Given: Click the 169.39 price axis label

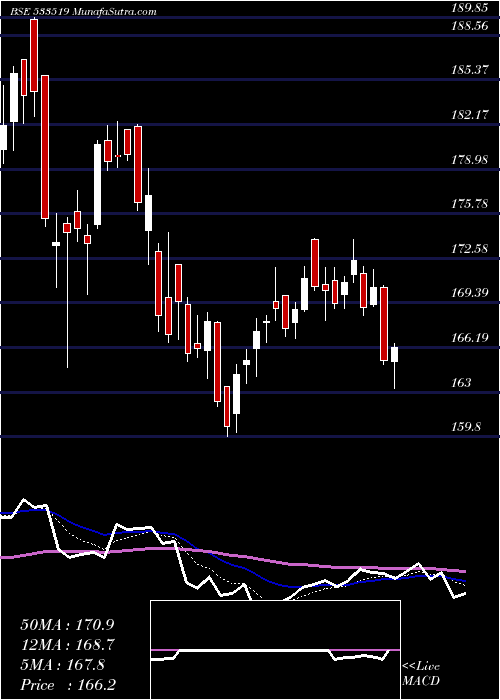Looking at the screenshot, I should click(470, 293).
